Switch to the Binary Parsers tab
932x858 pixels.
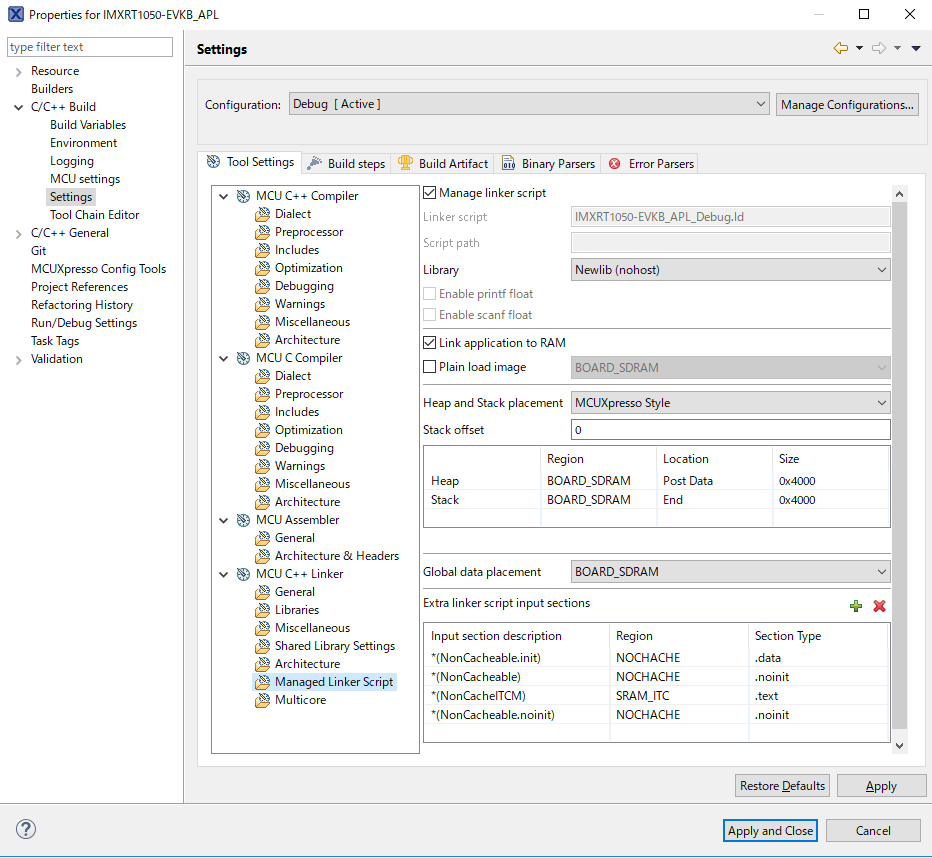click(x=548, y=163)
